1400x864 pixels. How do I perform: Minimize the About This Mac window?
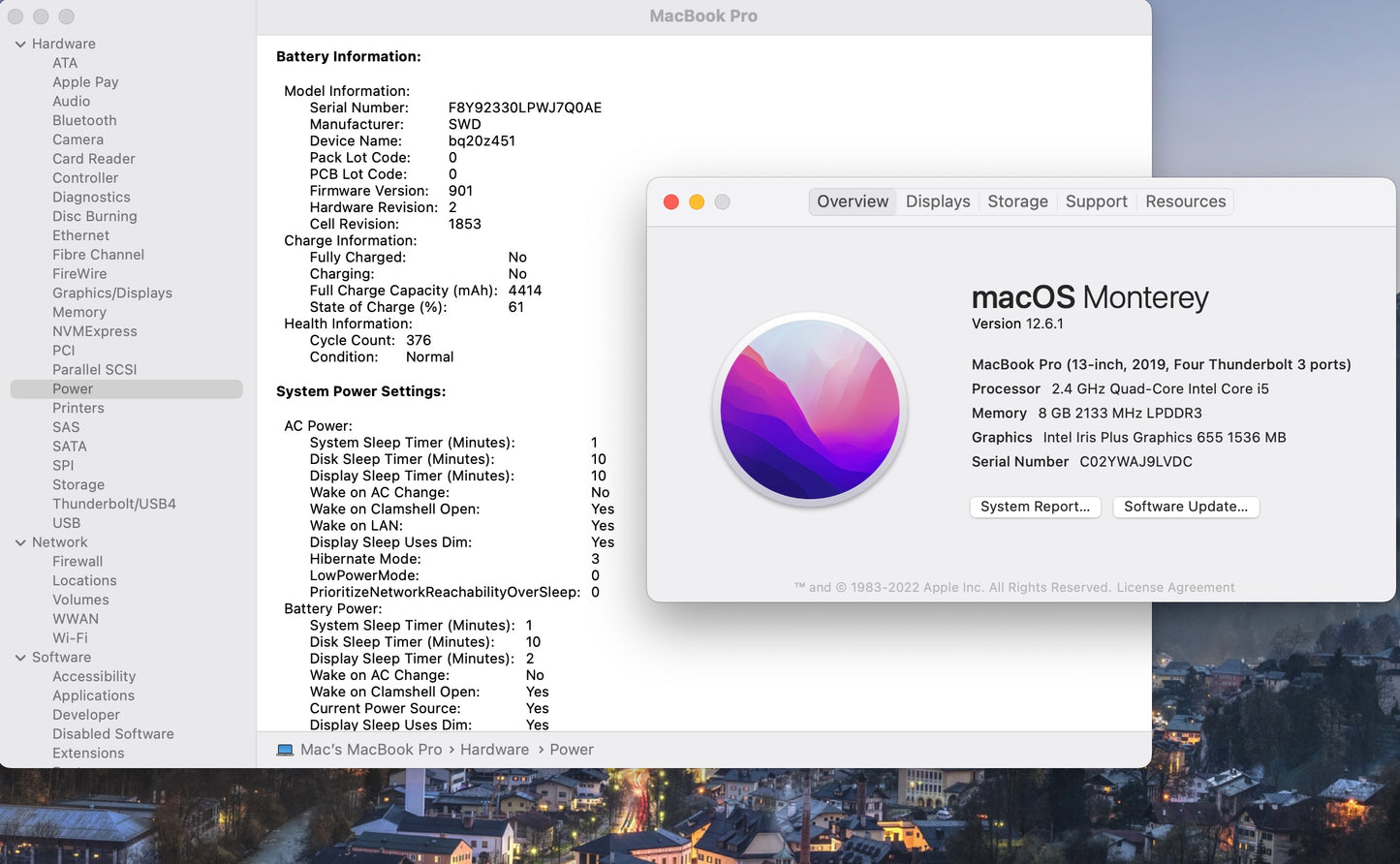tap(697, 201)
